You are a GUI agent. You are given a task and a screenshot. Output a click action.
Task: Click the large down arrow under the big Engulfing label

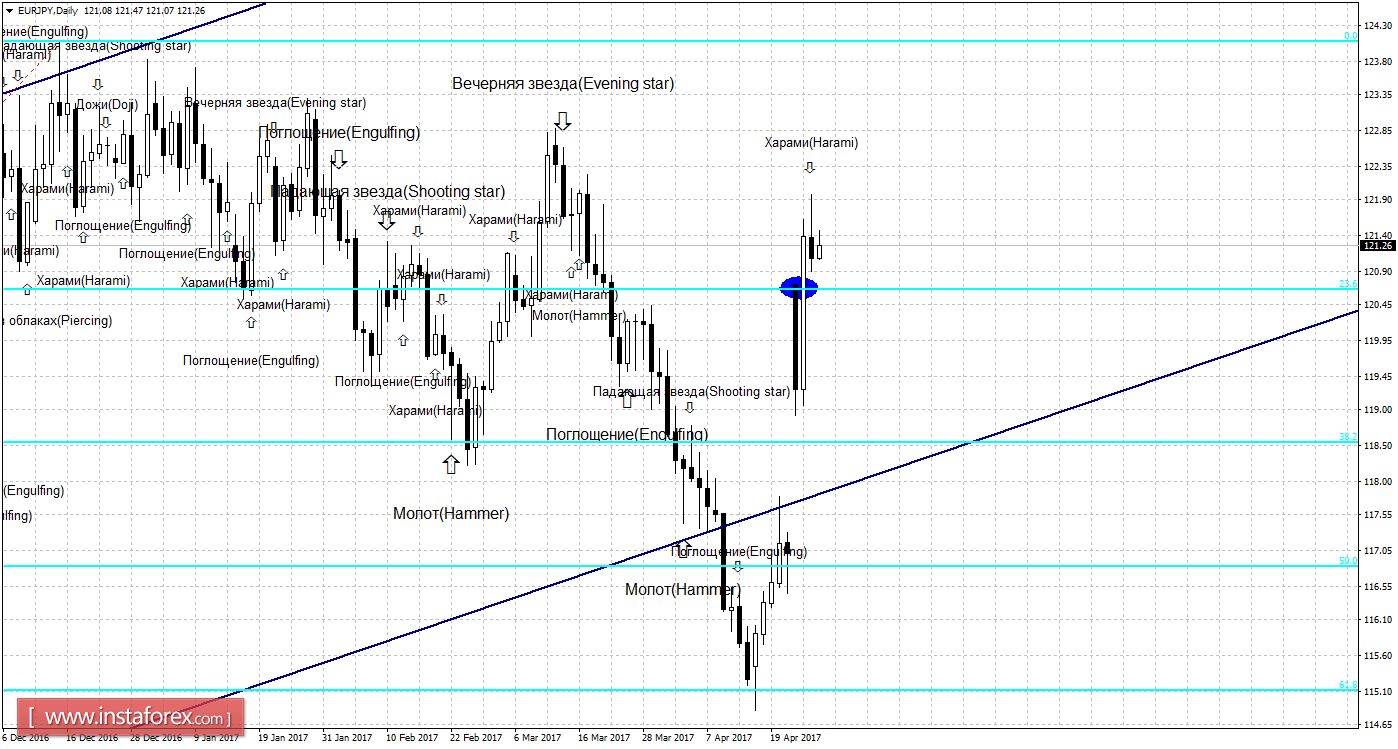[x=339, y=158]
